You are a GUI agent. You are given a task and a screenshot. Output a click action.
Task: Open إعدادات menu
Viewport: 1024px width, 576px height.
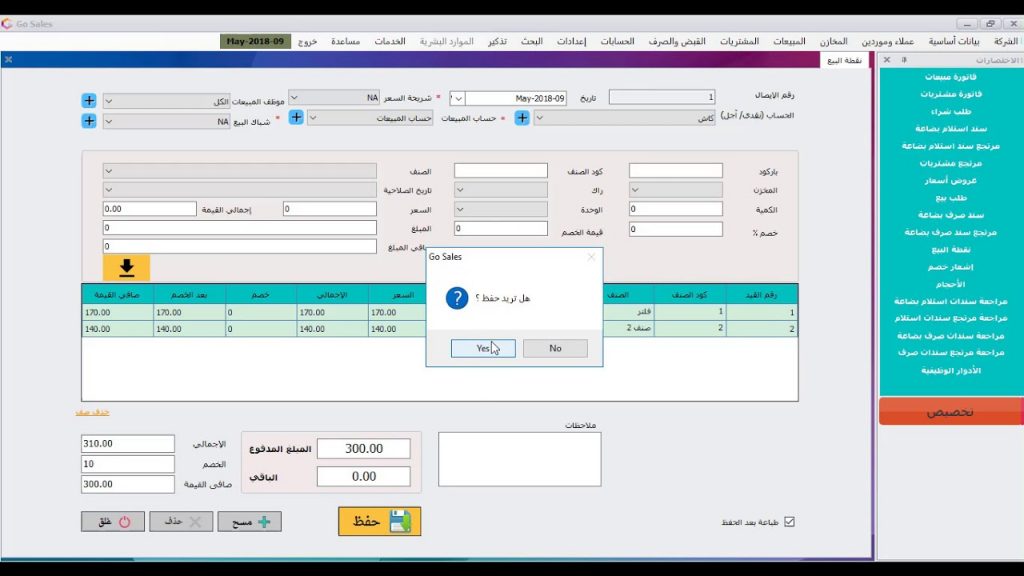point(571,41)
